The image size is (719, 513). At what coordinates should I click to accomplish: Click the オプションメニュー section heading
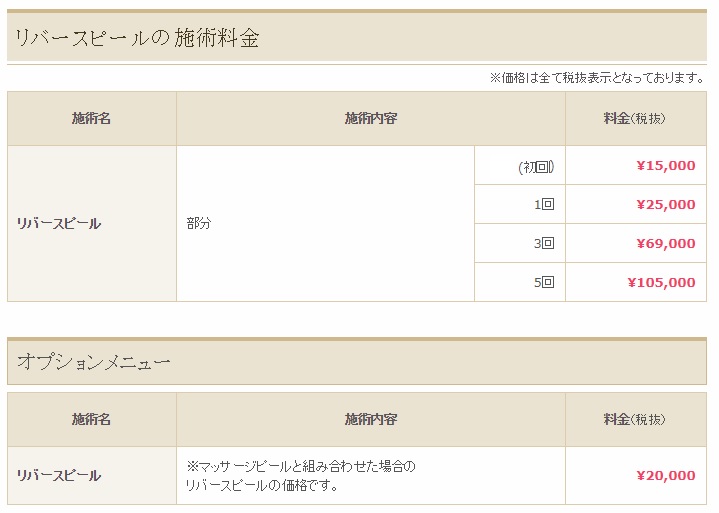[x=94, y=363]
